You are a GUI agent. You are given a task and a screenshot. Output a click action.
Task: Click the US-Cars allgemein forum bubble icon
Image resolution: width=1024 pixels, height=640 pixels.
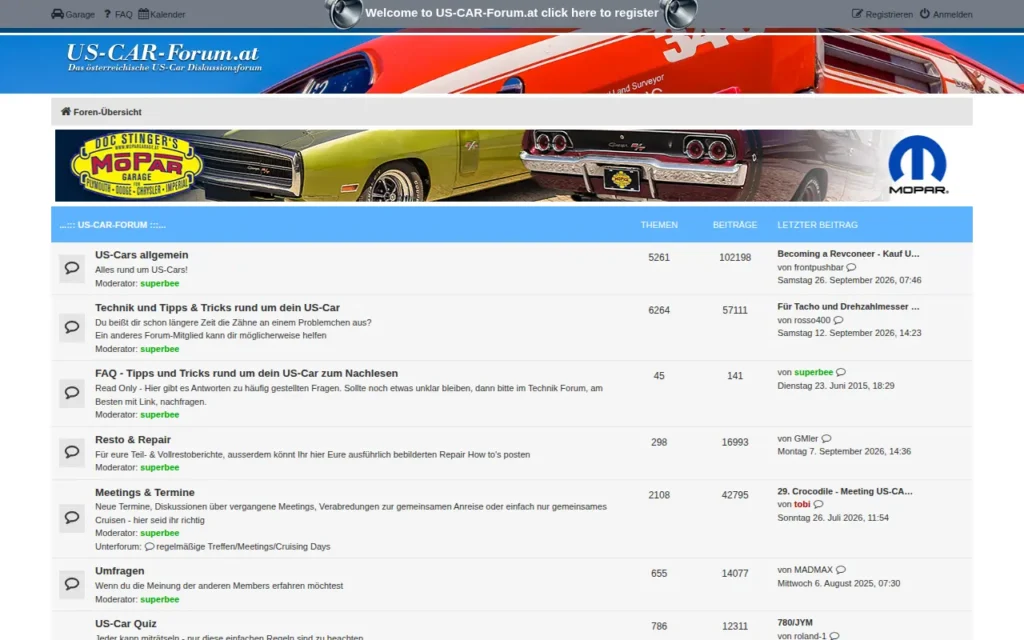click(x=72, y=268)
